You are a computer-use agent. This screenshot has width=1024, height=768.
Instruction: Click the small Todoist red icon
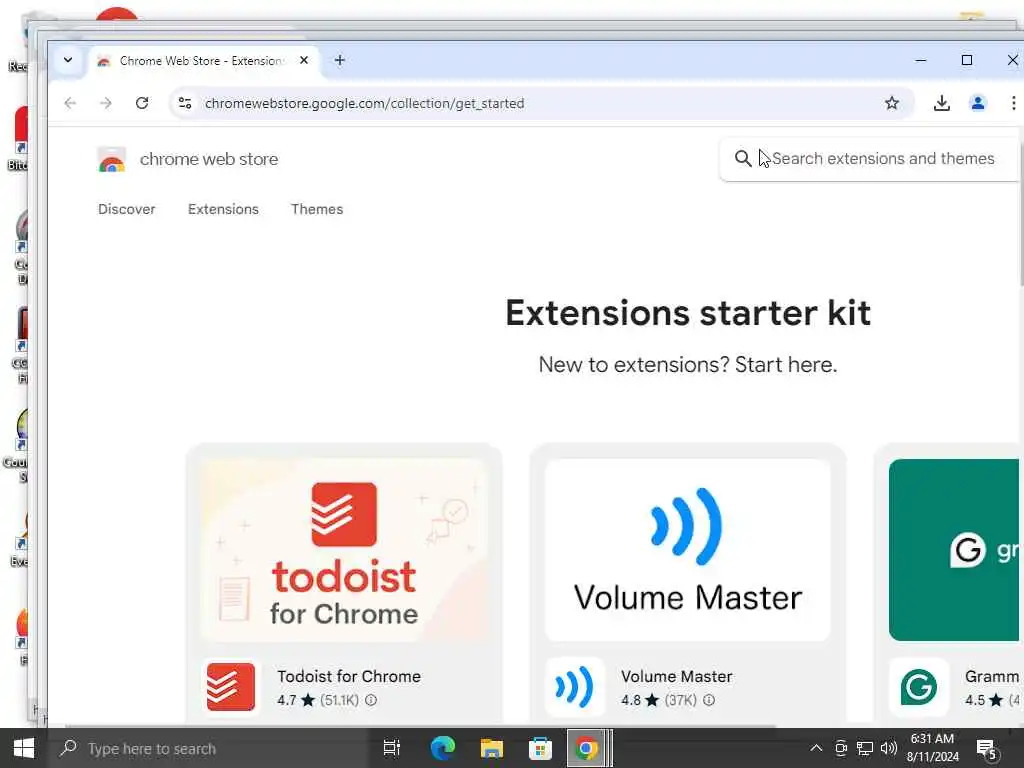(x=231, y=687)
